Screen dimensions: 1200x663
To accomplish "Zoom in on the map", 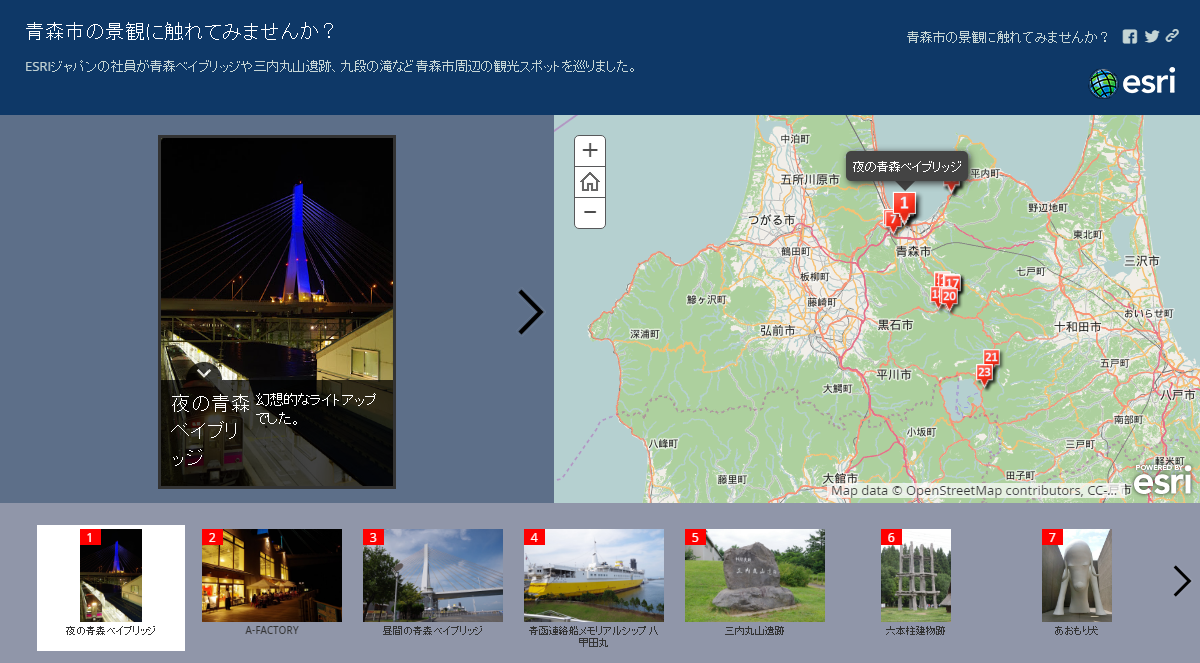I will [590, 151].
